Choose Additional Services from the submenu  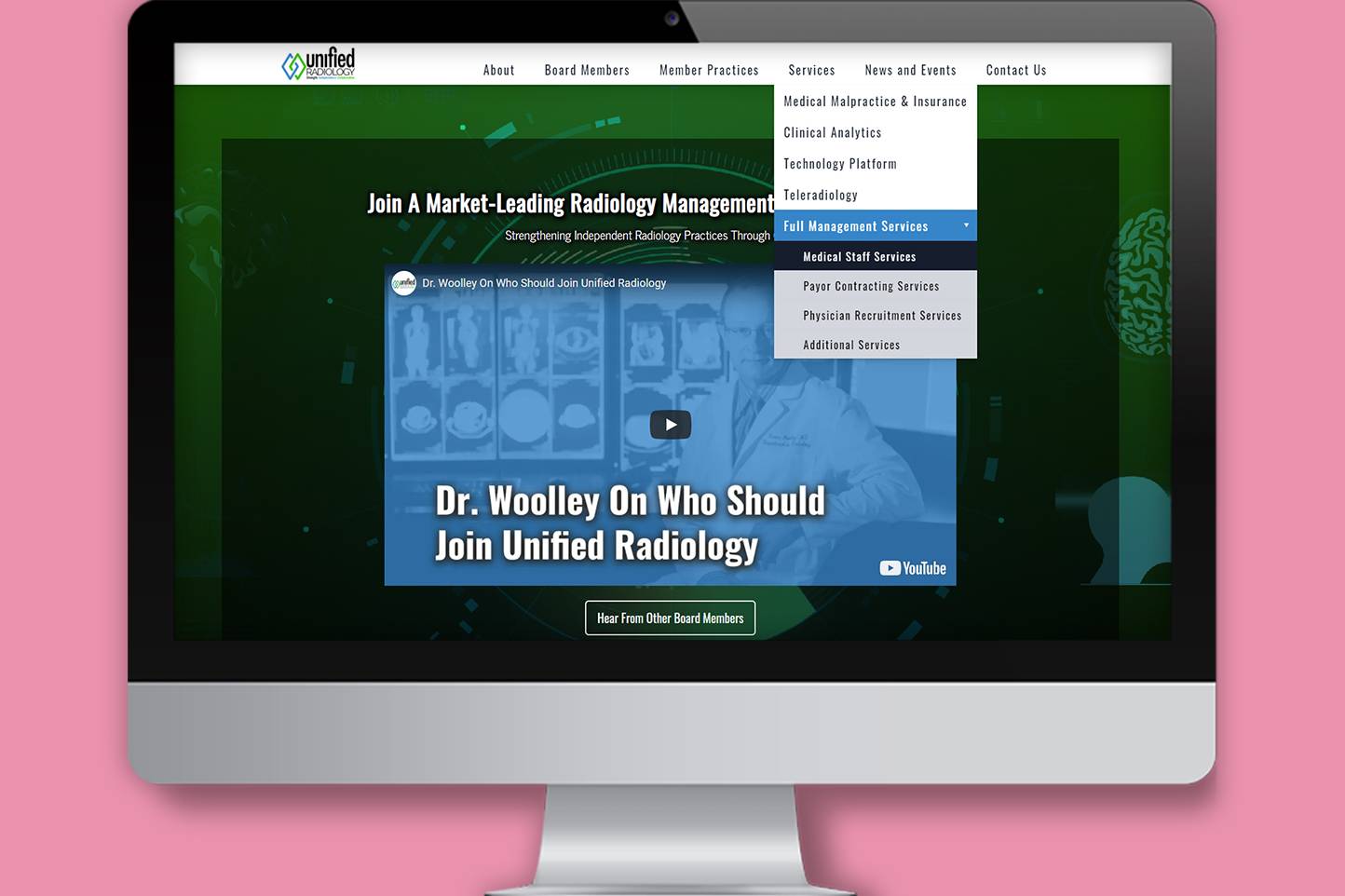851,345
